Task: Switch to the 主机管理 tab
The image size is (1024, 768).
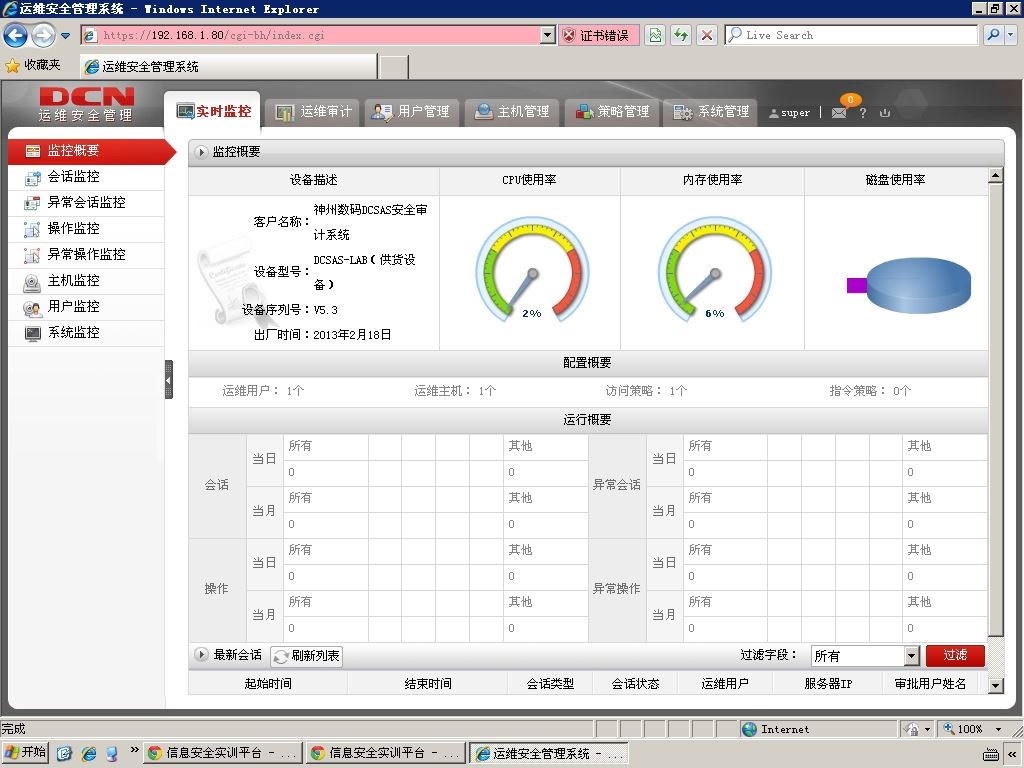Action: pos(511,112)
